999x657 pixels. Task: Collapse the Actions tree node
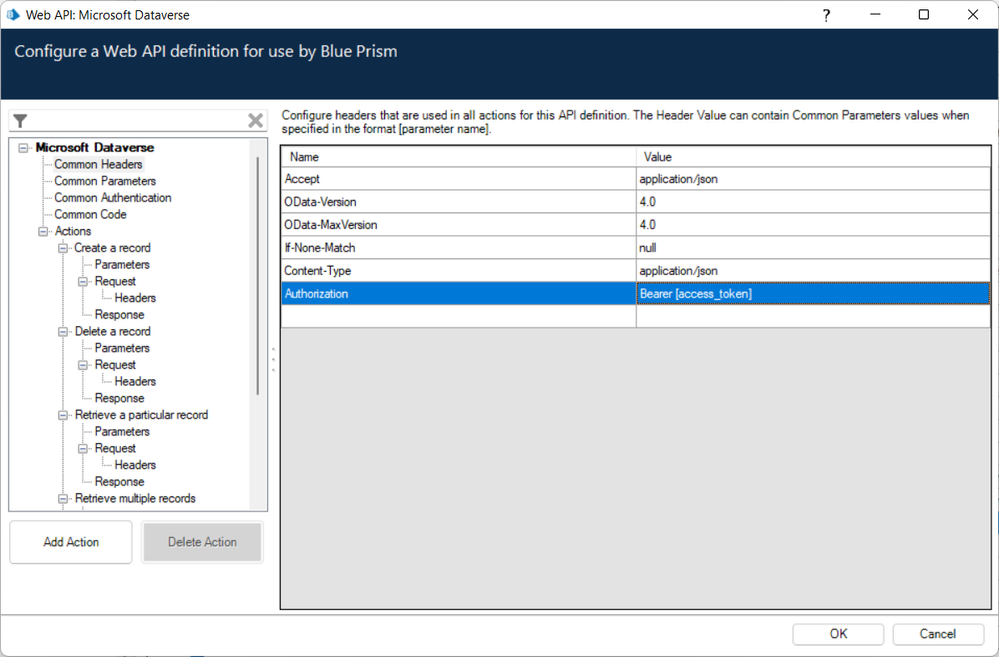pyautogui.click(x=43, y=231)
